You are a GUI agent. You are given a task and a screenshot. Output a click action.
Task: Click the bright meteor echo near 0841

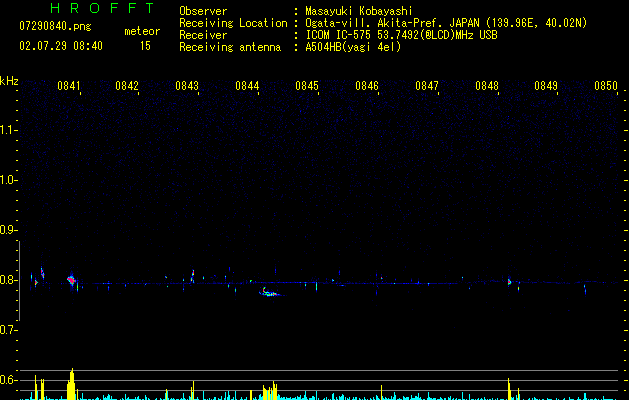pyautogui.click(x=71, y=280)
